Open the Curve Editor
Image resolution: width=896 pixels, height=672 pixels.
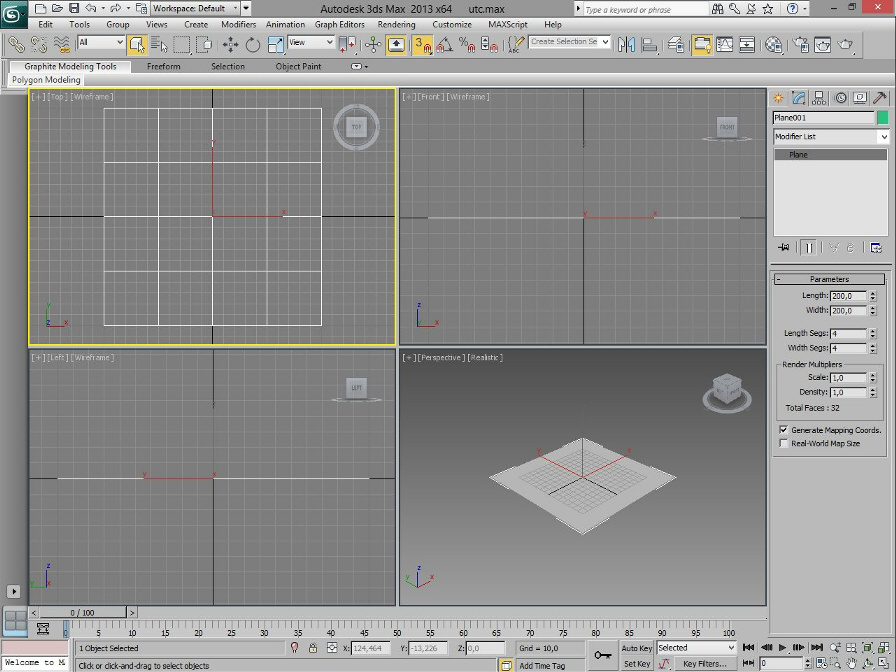(x=724, y=45)
